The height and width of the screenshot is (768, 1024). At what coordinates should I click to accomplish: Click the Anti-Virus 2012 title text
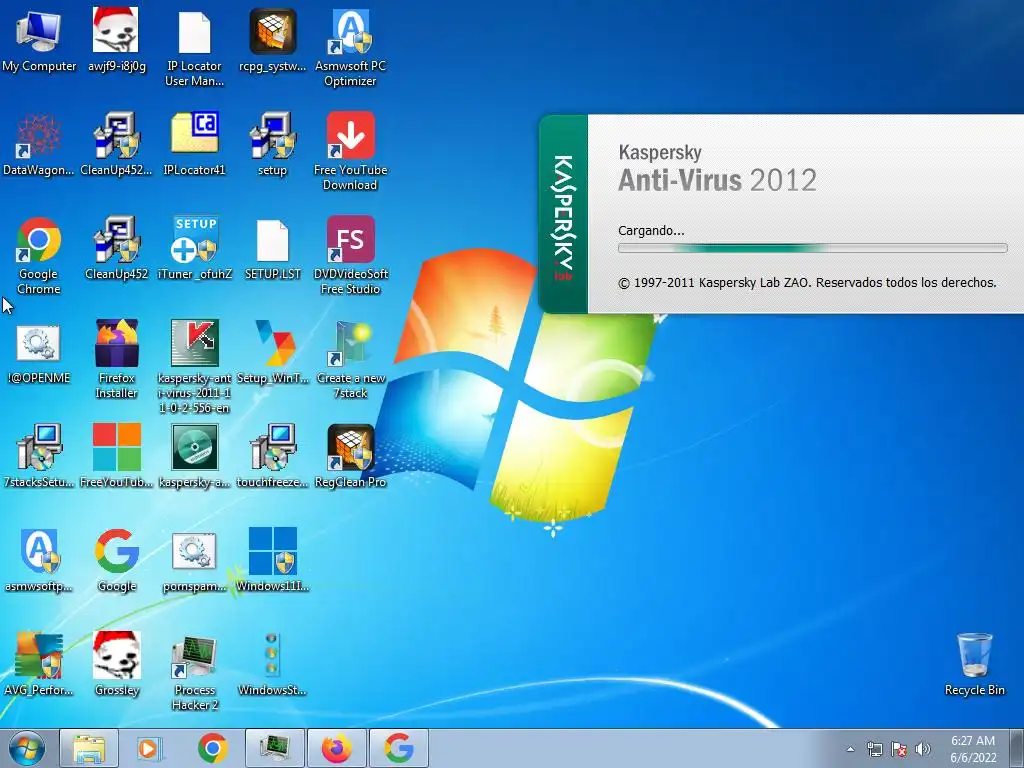point(717,180)
